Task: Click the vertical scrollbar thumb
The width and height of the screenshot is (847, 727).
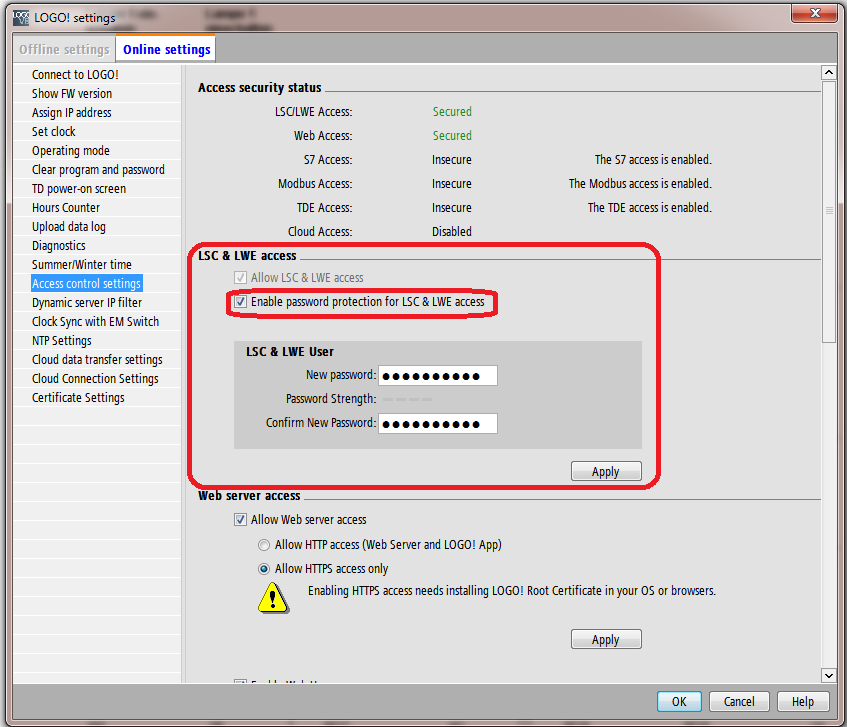Action: (829, 211)
